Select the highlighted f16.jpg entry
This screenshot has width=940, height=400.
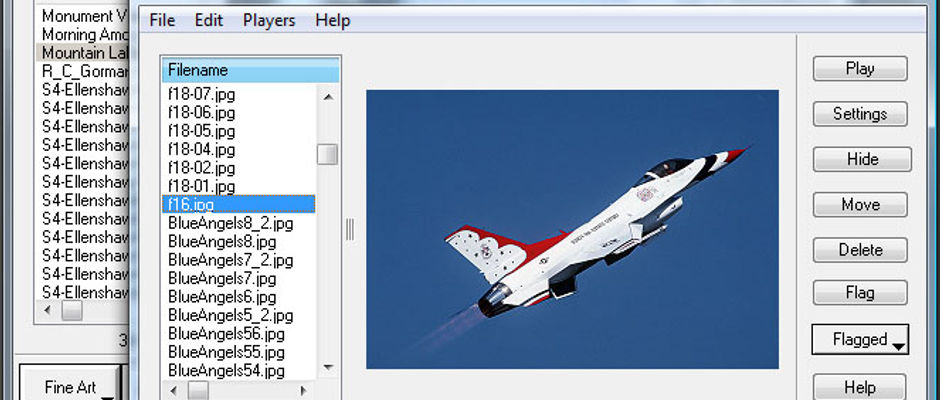[239, 204]
